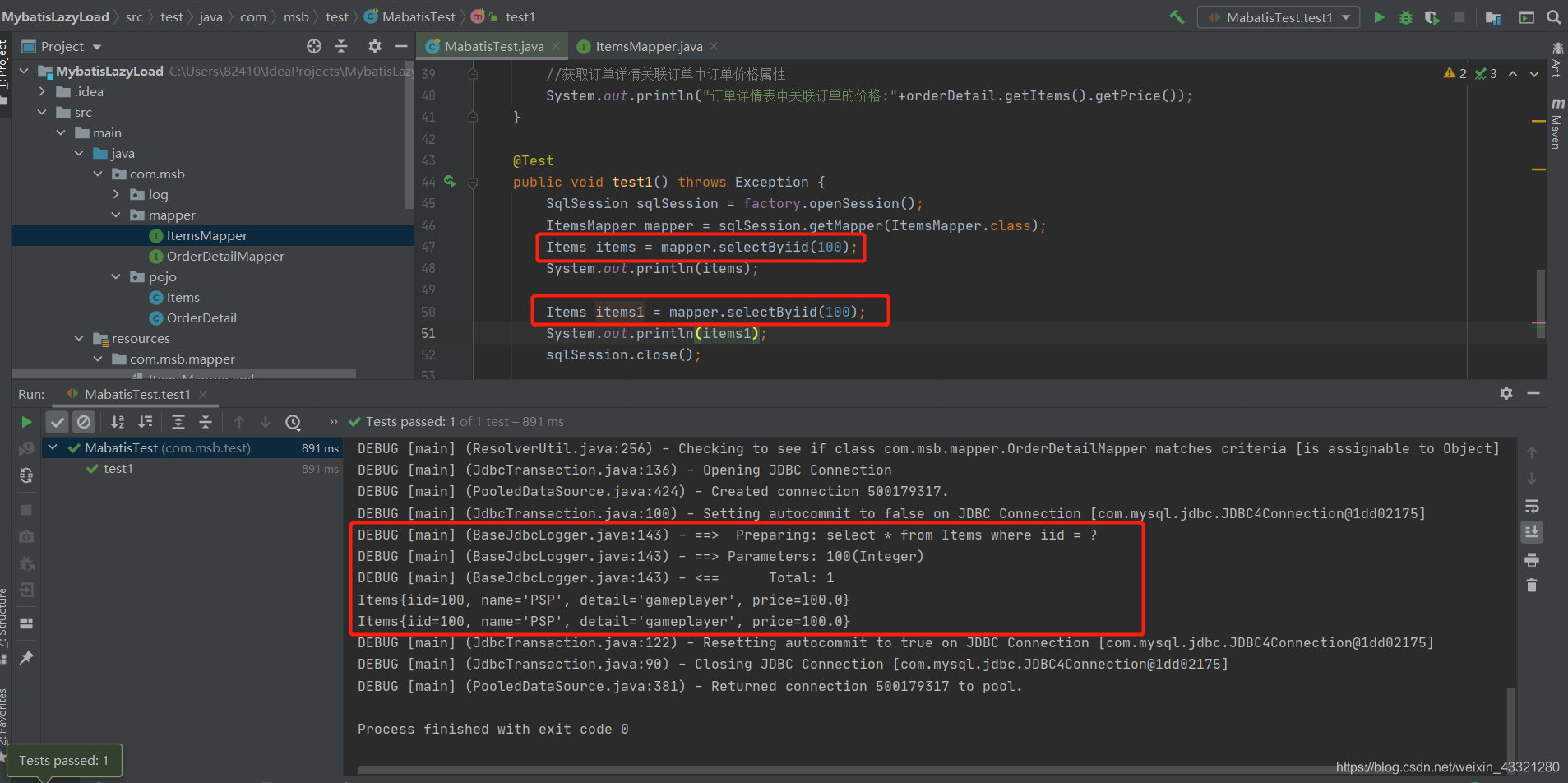1568x783 pixels.
Task: Toggle soft-wrap in console output
Action: (x=1532, y=506)
